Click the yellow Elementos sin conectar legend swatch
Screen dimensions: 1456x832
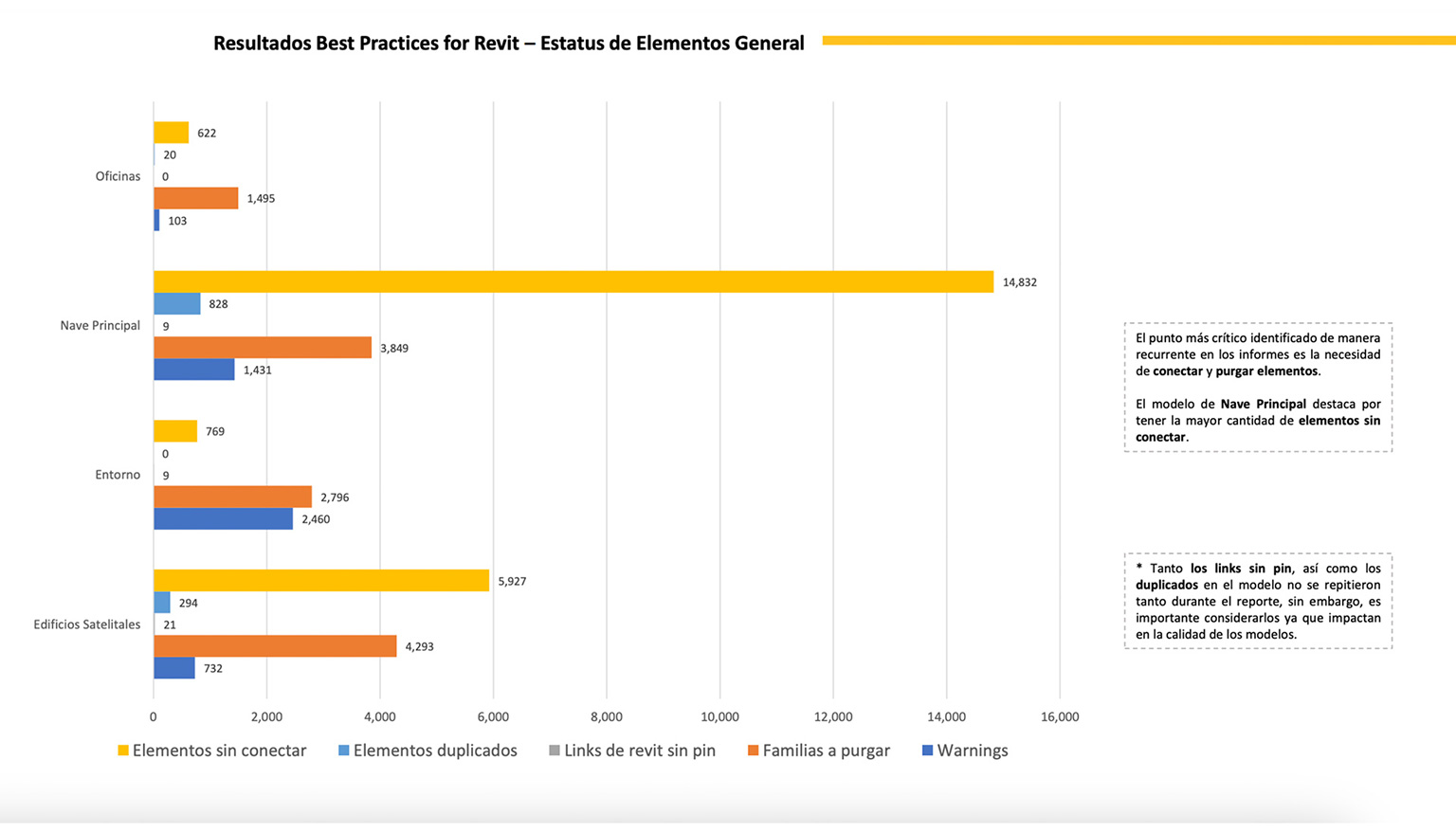tap(123, 751)
